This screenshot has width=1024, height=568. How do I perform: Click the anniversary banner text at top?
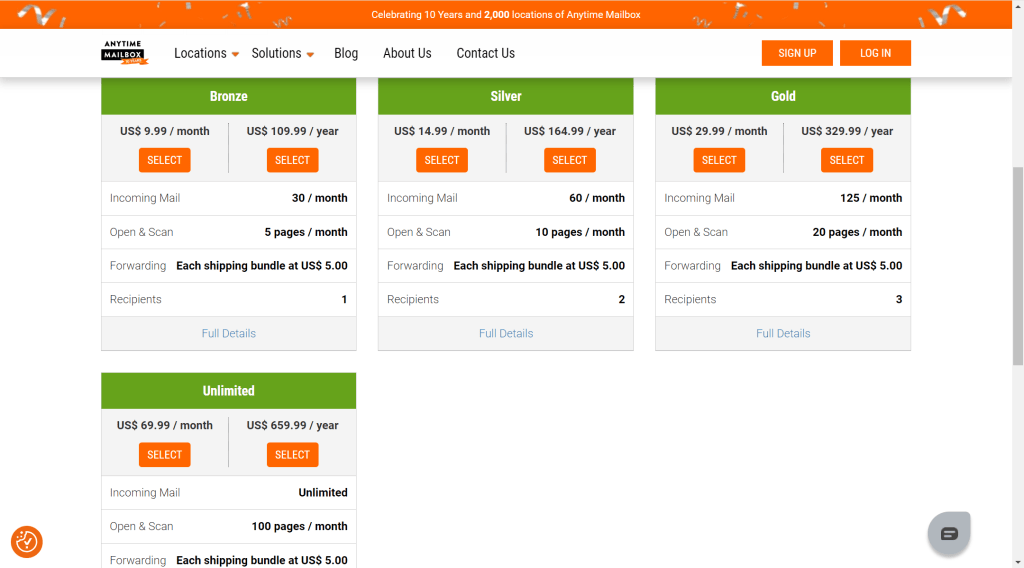(506, 14)
